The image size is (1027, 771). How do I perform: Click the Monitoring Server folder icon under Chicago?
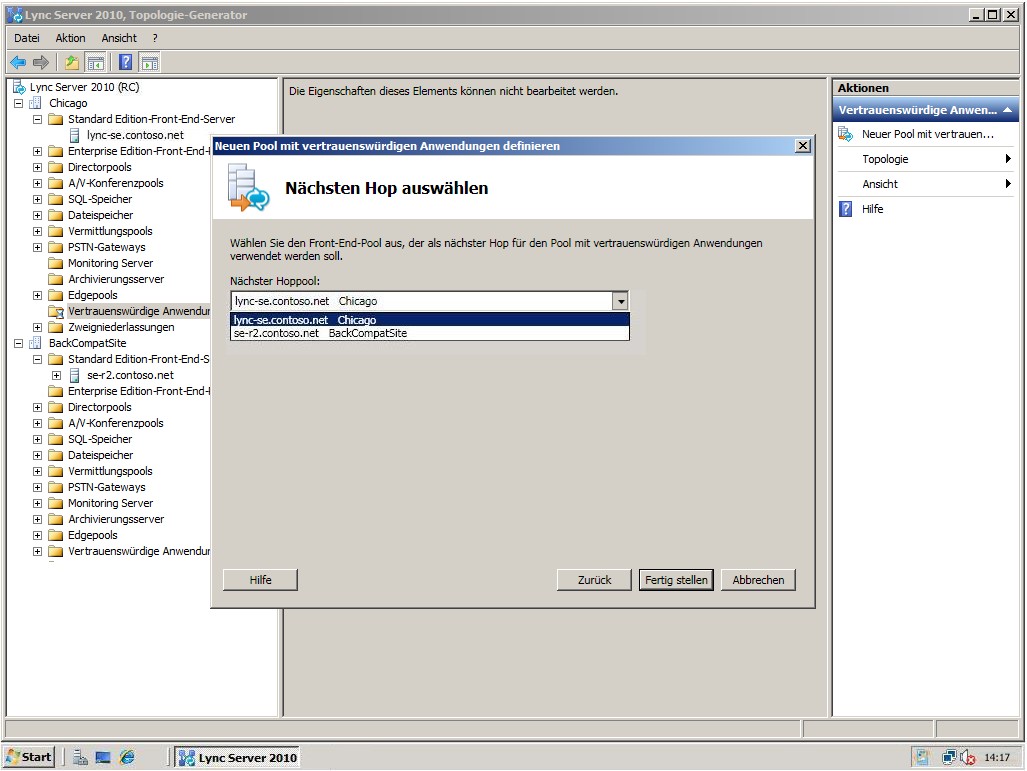click(56, 263)
